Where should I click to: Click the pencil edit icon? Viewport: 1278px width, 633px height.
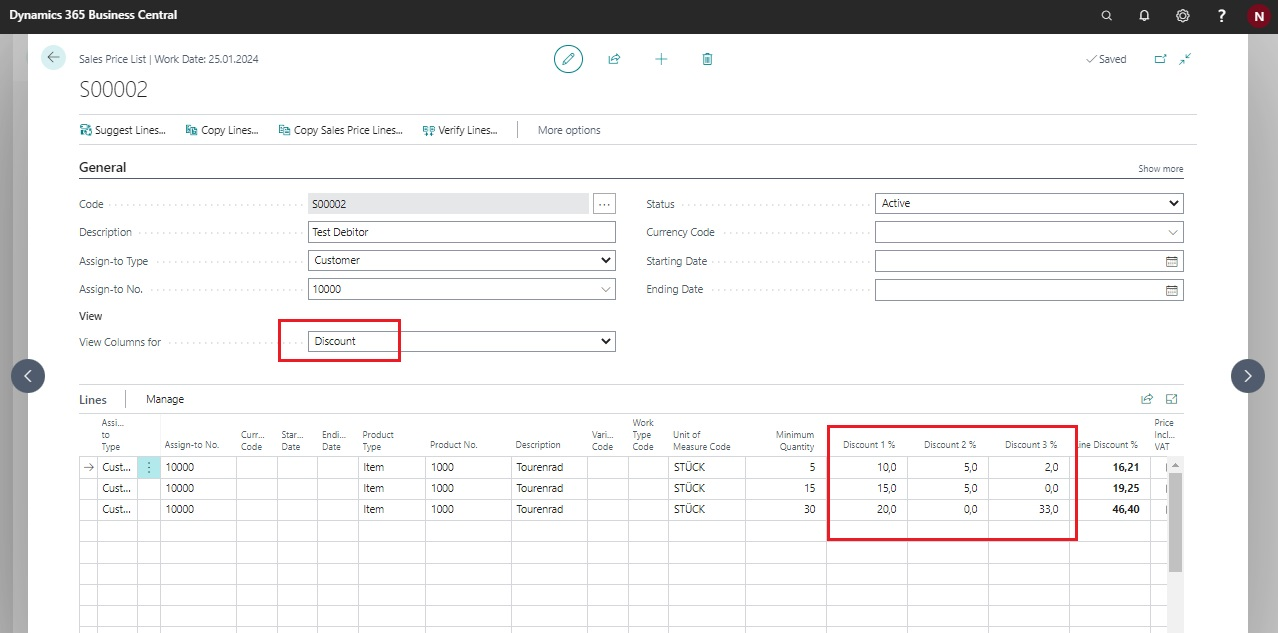[x=568, y=59]
